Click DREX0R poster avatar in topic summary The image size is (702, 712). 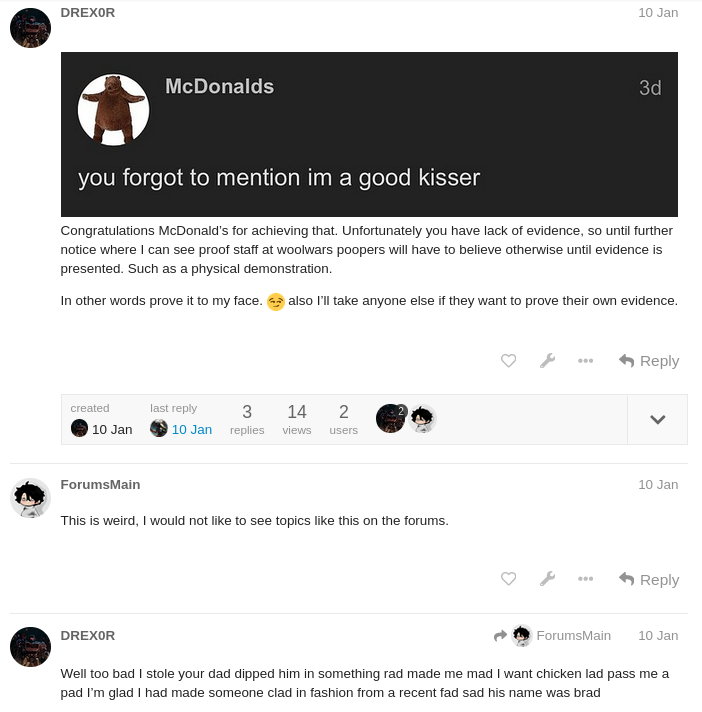tap(390, 418)
